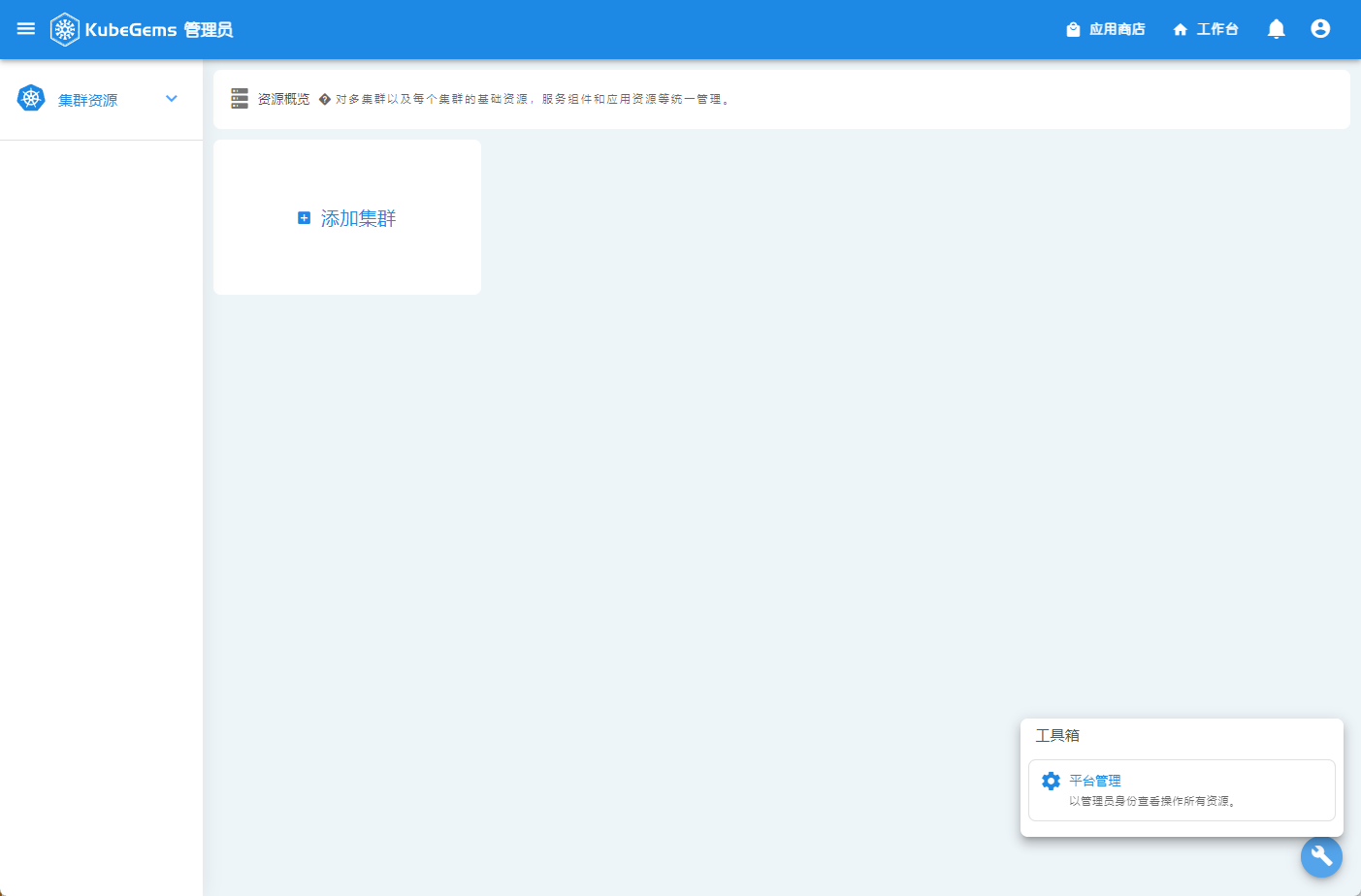
Task: Click the server stack icon beside 资源概览
Action: pyautogui.click(x=240, y=99)
